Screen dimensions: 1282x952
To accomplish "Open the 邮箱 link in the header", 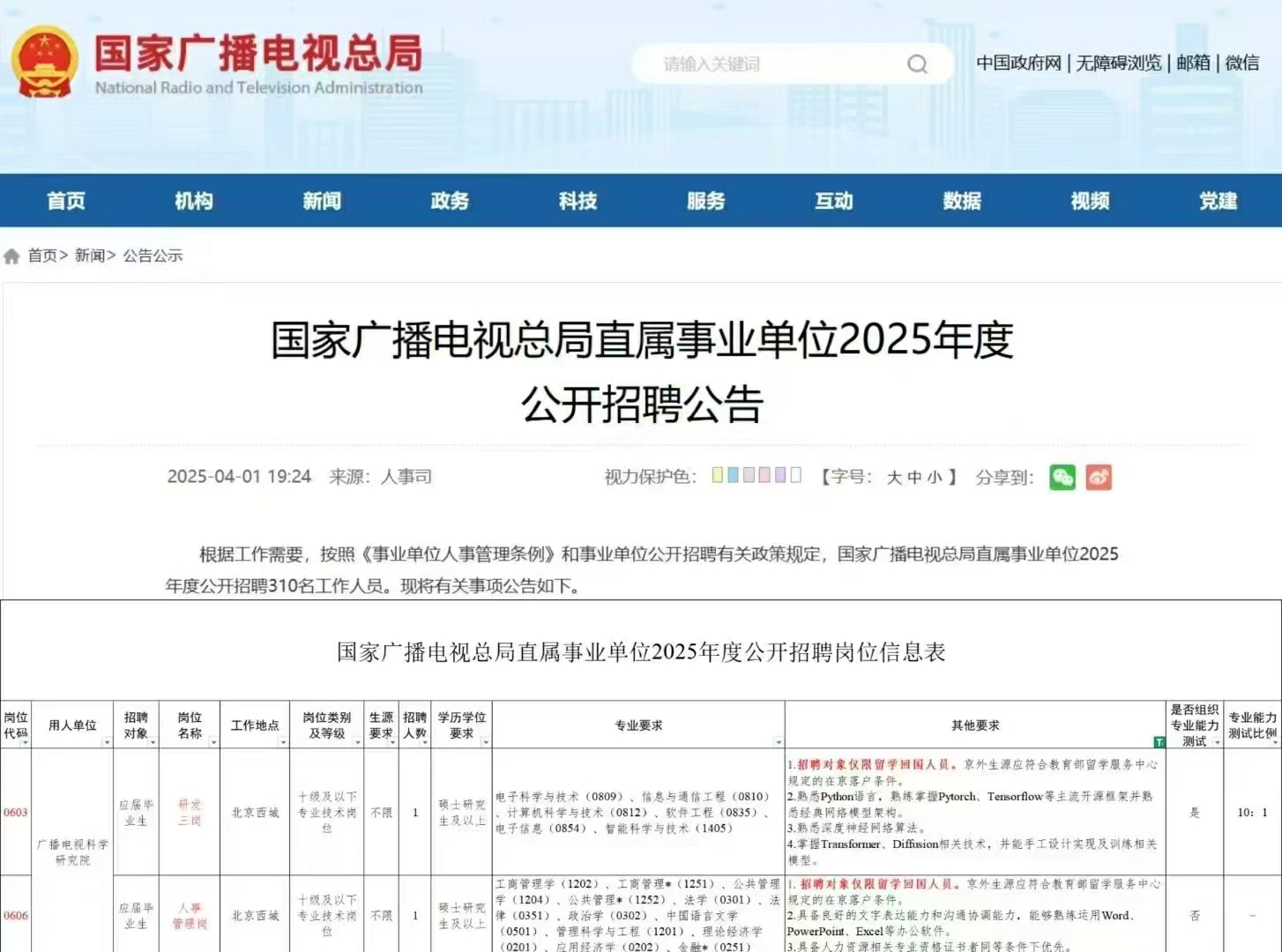I will 1194,63.
